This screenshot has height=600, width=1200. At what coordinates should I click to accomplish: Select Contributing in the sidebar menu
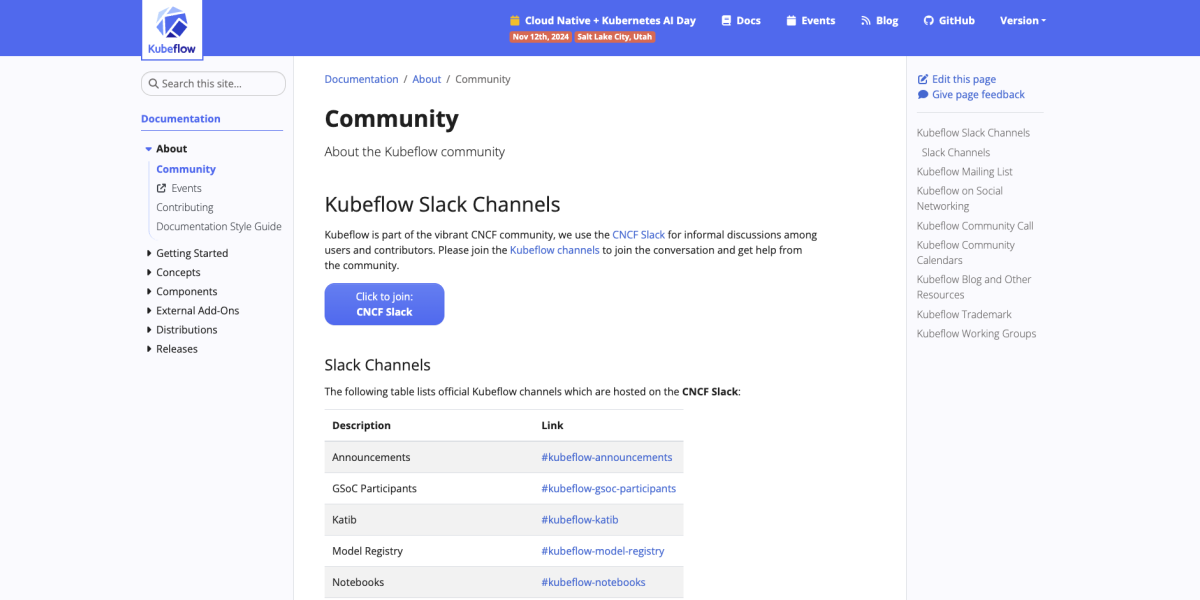coord(184,207)
